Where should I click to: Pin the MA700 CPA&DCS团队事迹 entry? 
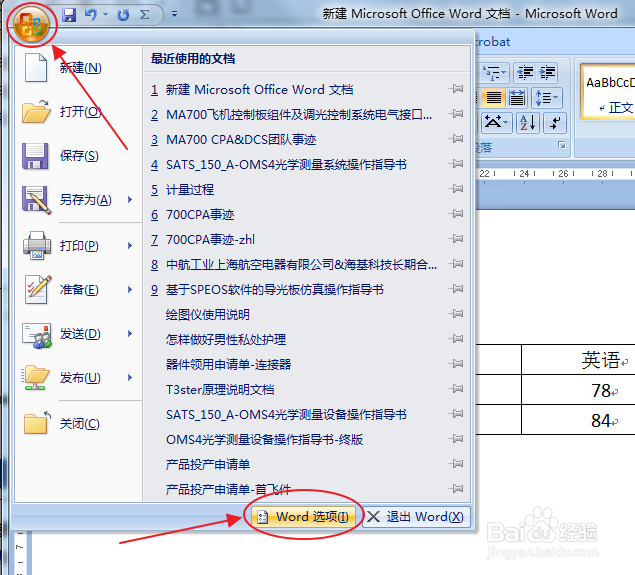click(456, 139)
